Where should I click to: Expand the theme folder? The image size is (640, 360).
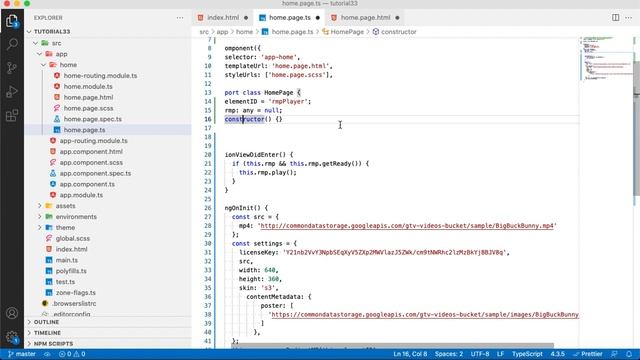click(x=40, y=227)
